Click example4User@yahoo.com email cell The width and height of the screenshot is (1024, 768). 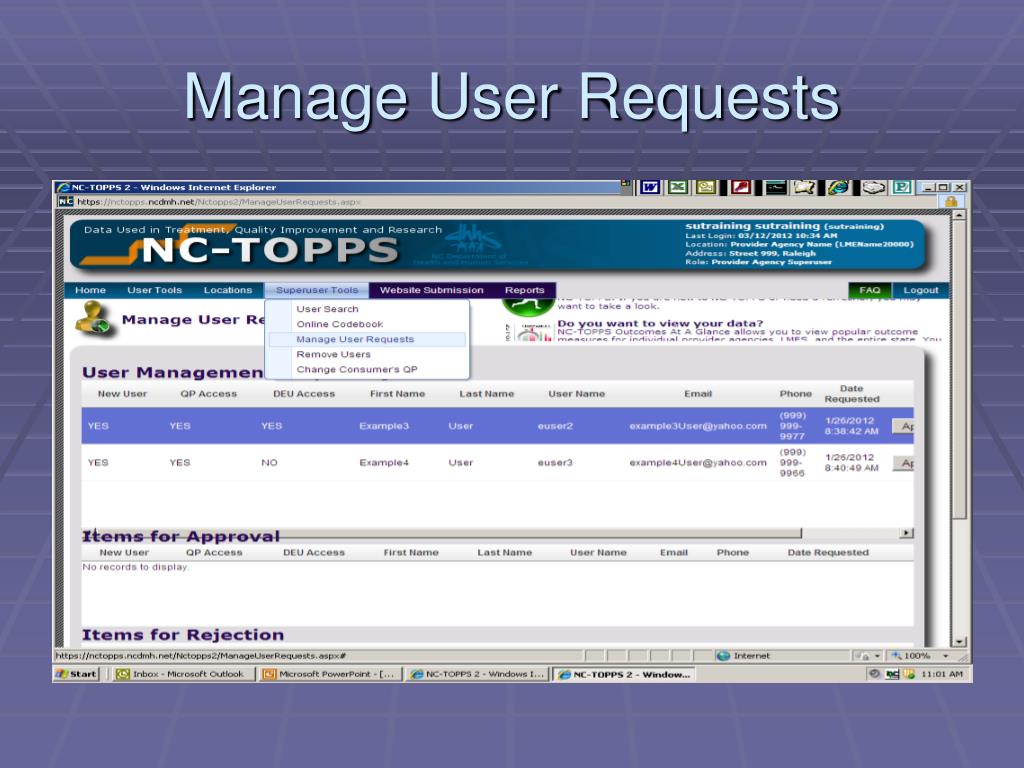(x=697, y=462)
